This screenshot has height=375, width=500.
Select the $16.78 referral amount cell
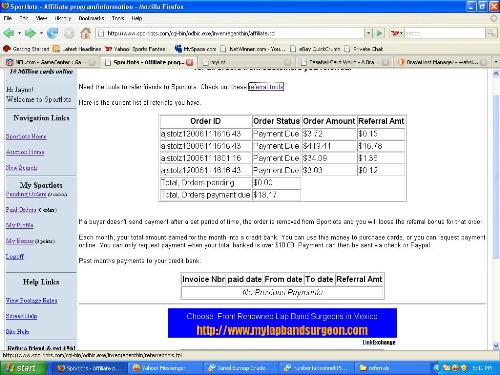tap(381, 146)
